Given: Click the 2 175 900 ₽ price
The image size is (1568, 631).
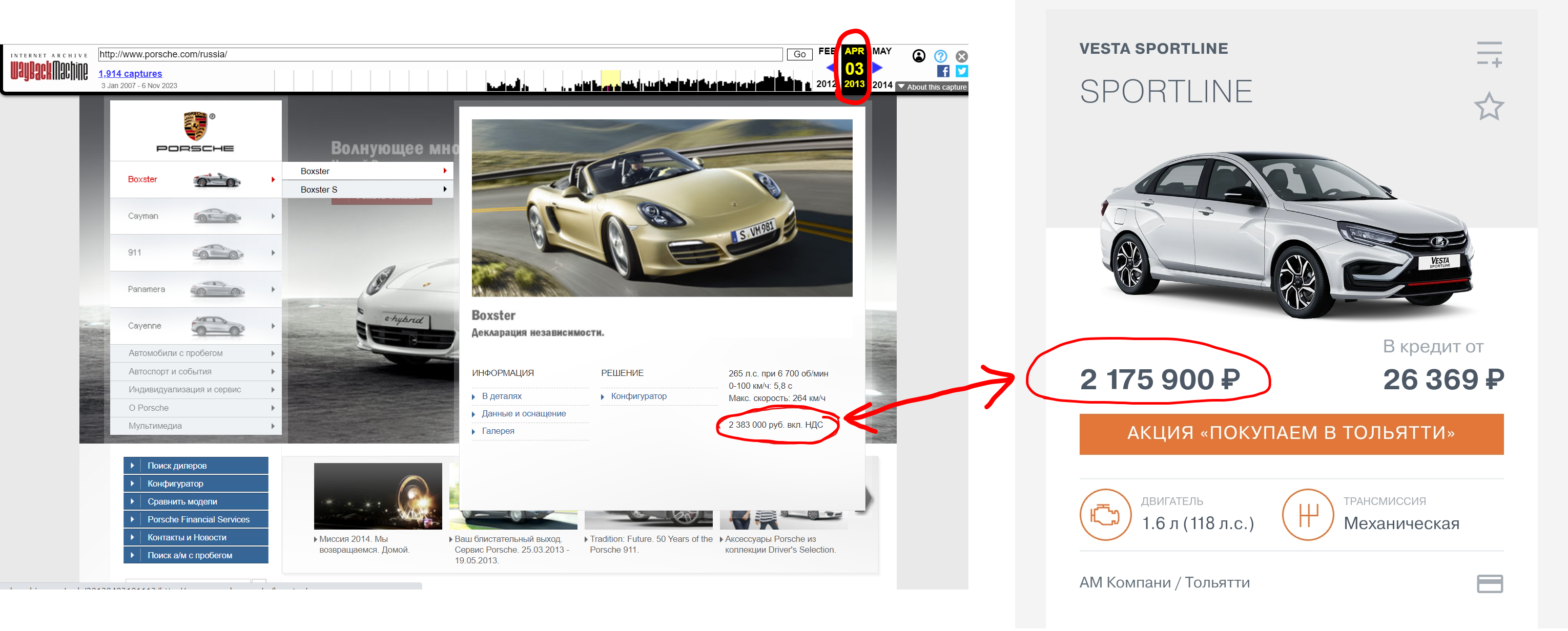Looking at the screenshot, I should coord(1159,380).
